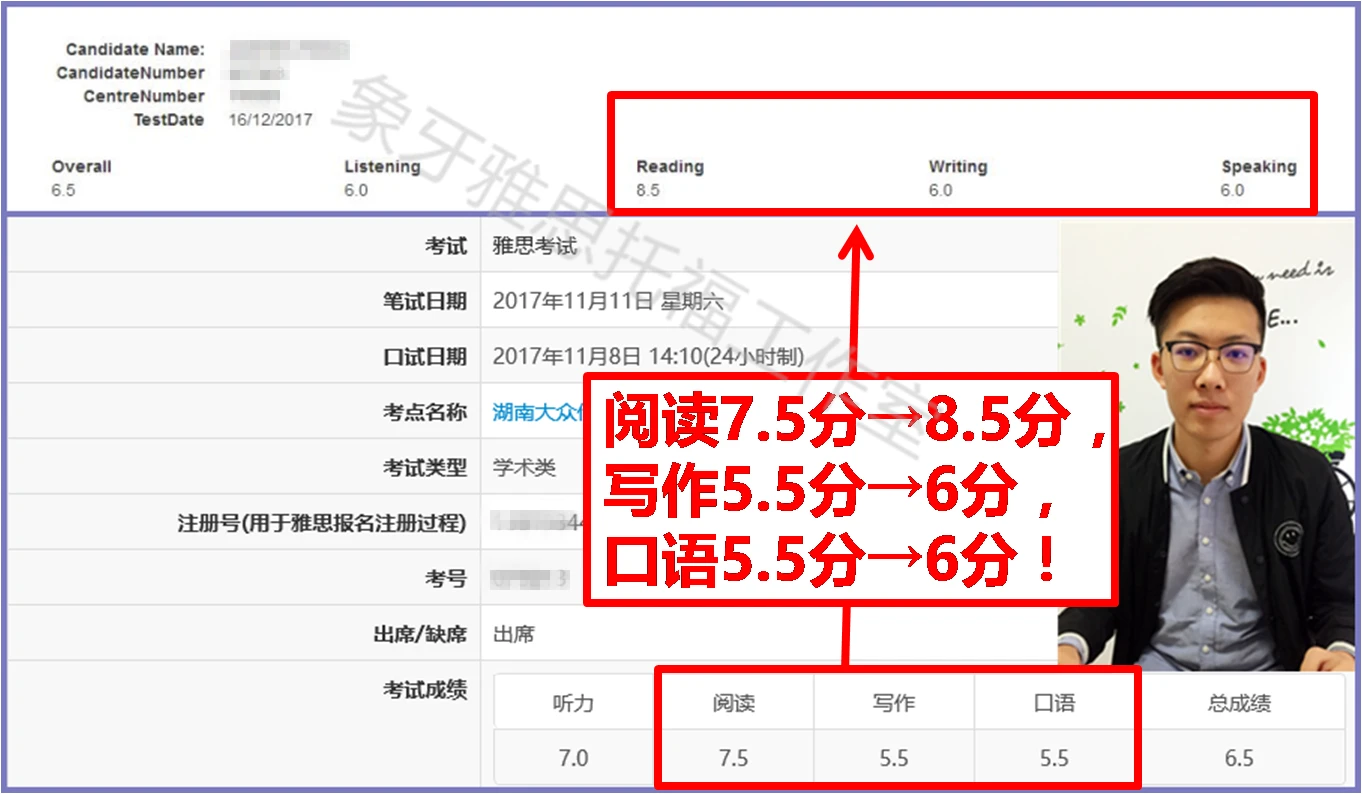Click the Speaking score 6.0 heading
This screenshot has height=794, width=1362.
[1260, 167]
